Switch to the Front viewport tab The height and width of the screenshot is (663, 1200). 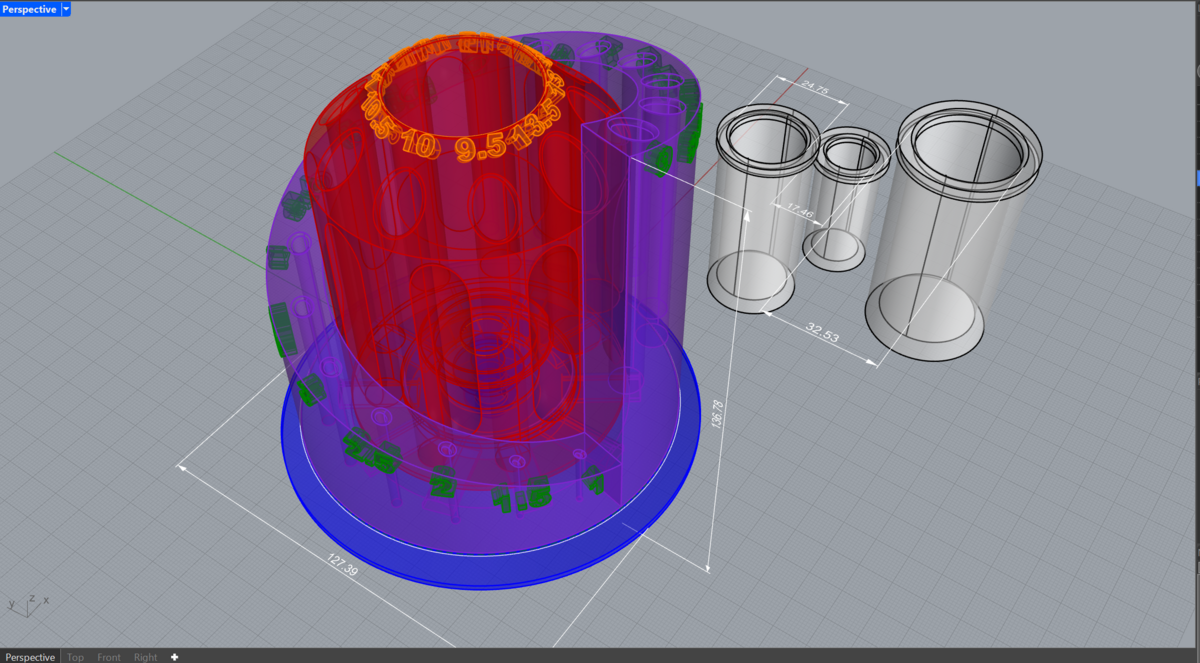pos(109,657)
